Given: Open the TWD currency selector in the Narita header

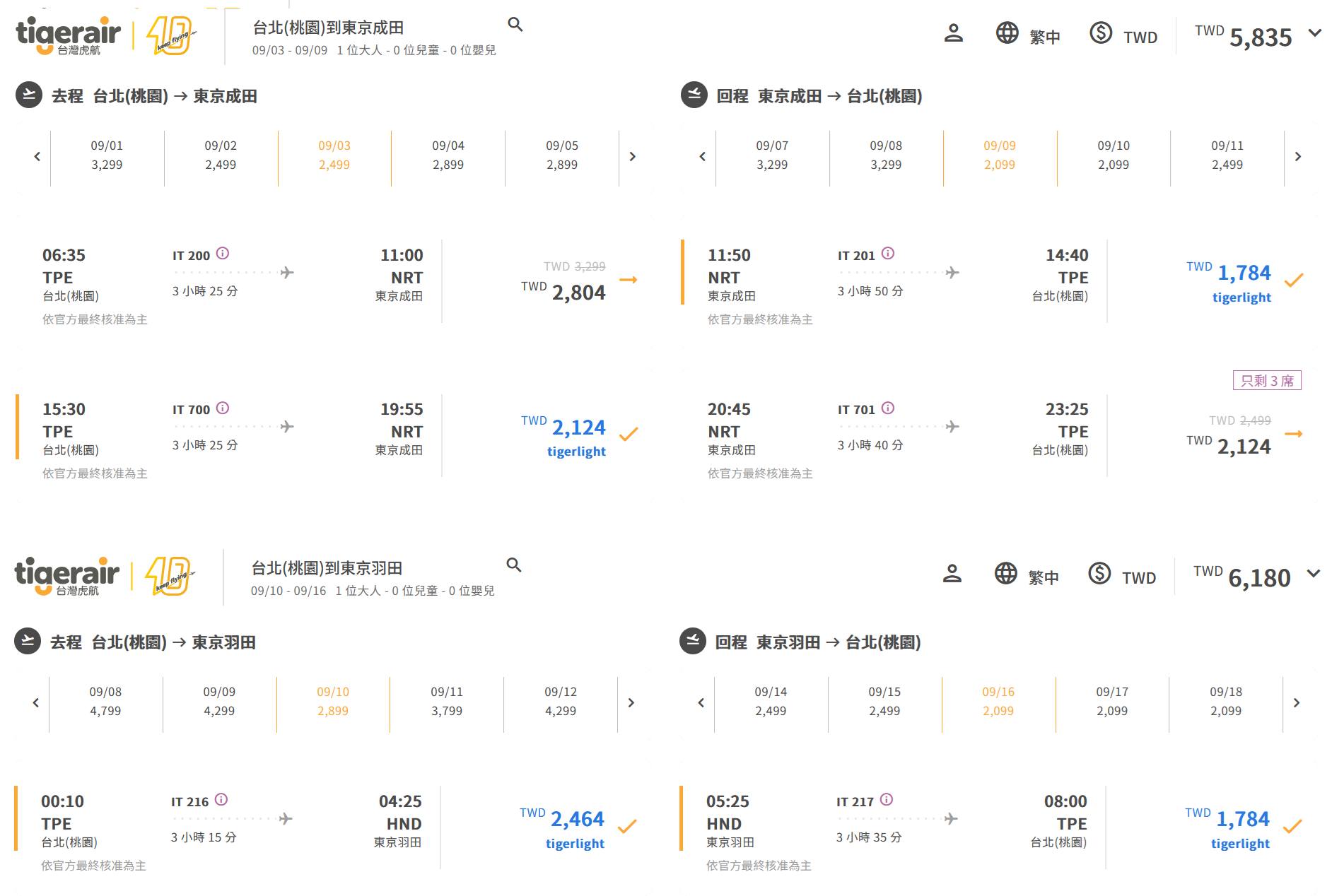Looking at the screenshot, I should tap(1123, 35).
